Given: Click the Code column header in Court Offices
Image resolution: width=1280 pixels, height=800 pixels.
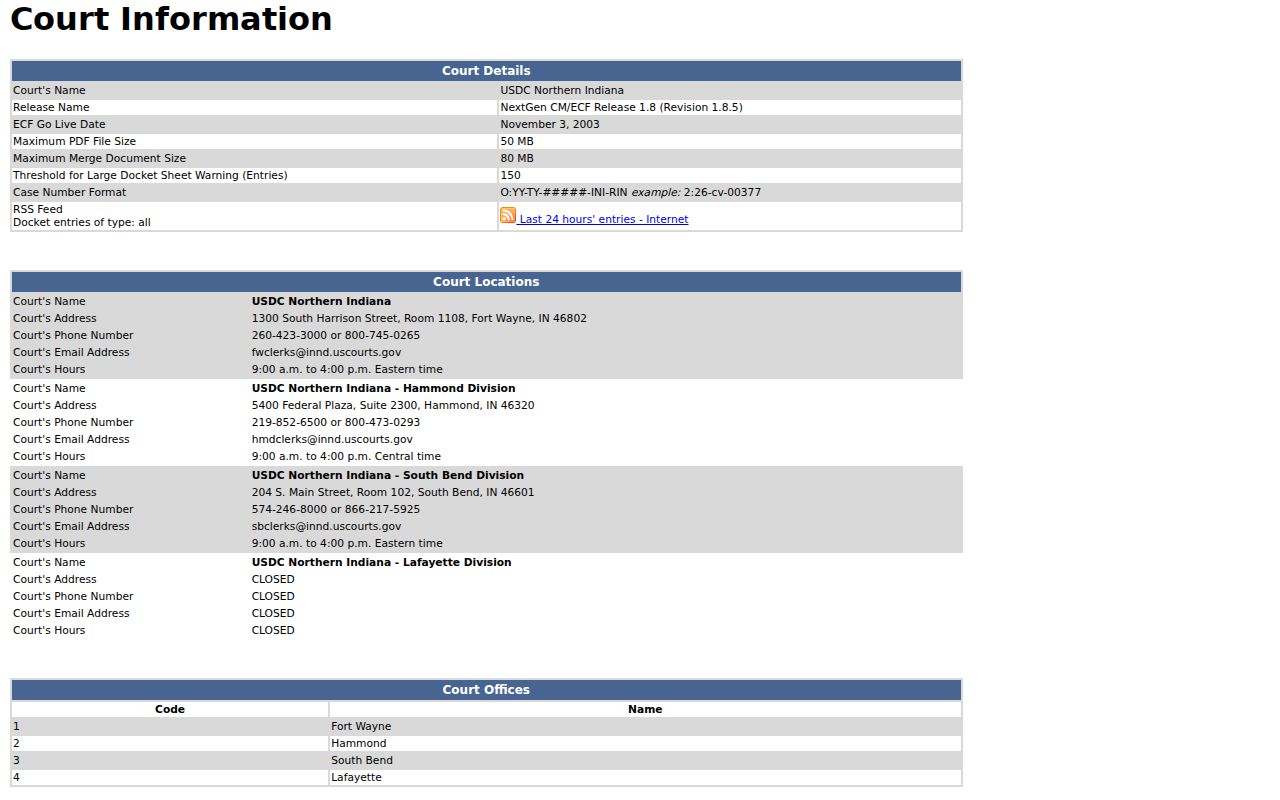Looking at the screenshot, I should pos(170,709).
